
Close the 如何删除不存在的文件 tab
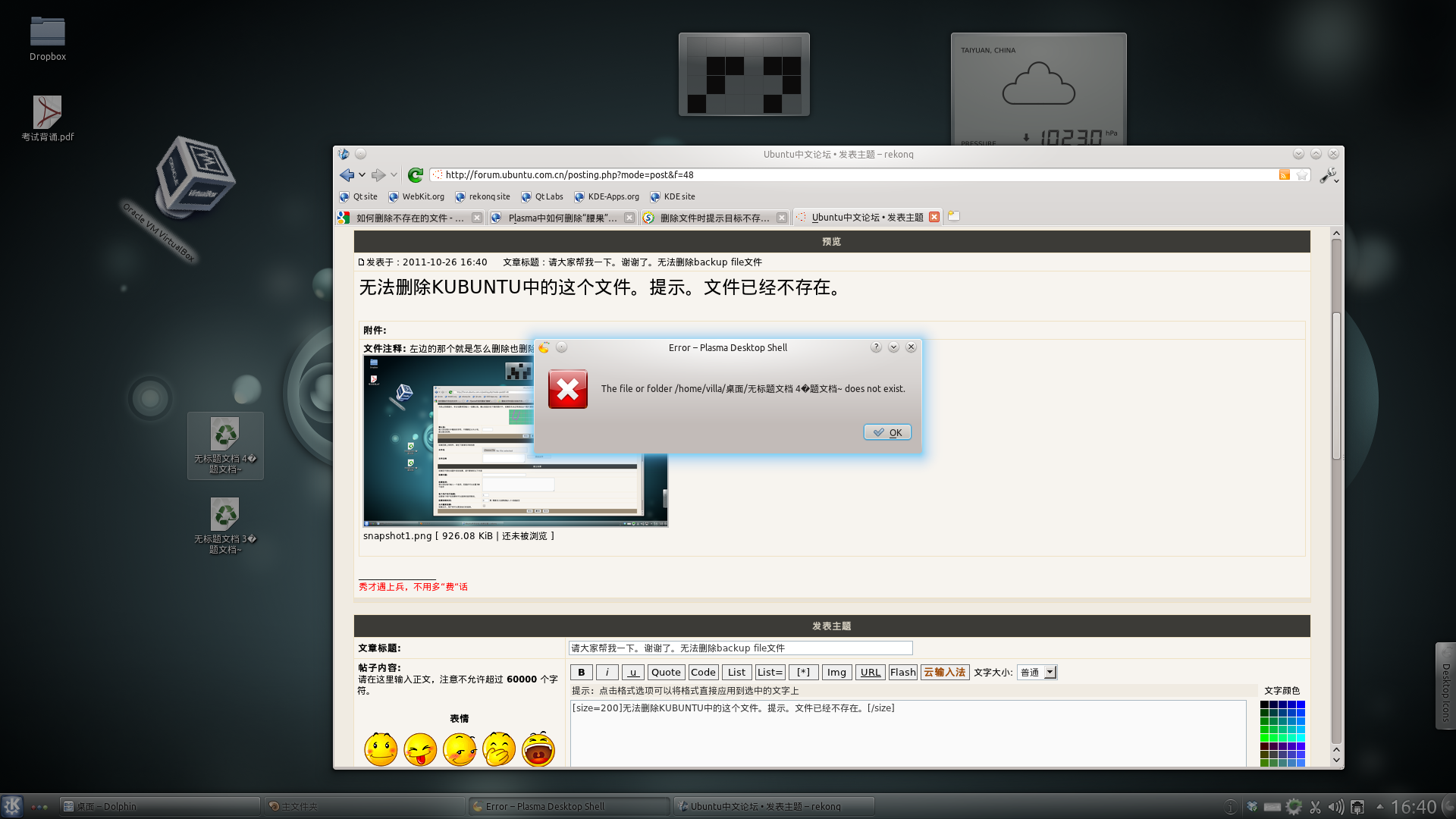pyautogui.click(x=476, y=218)
